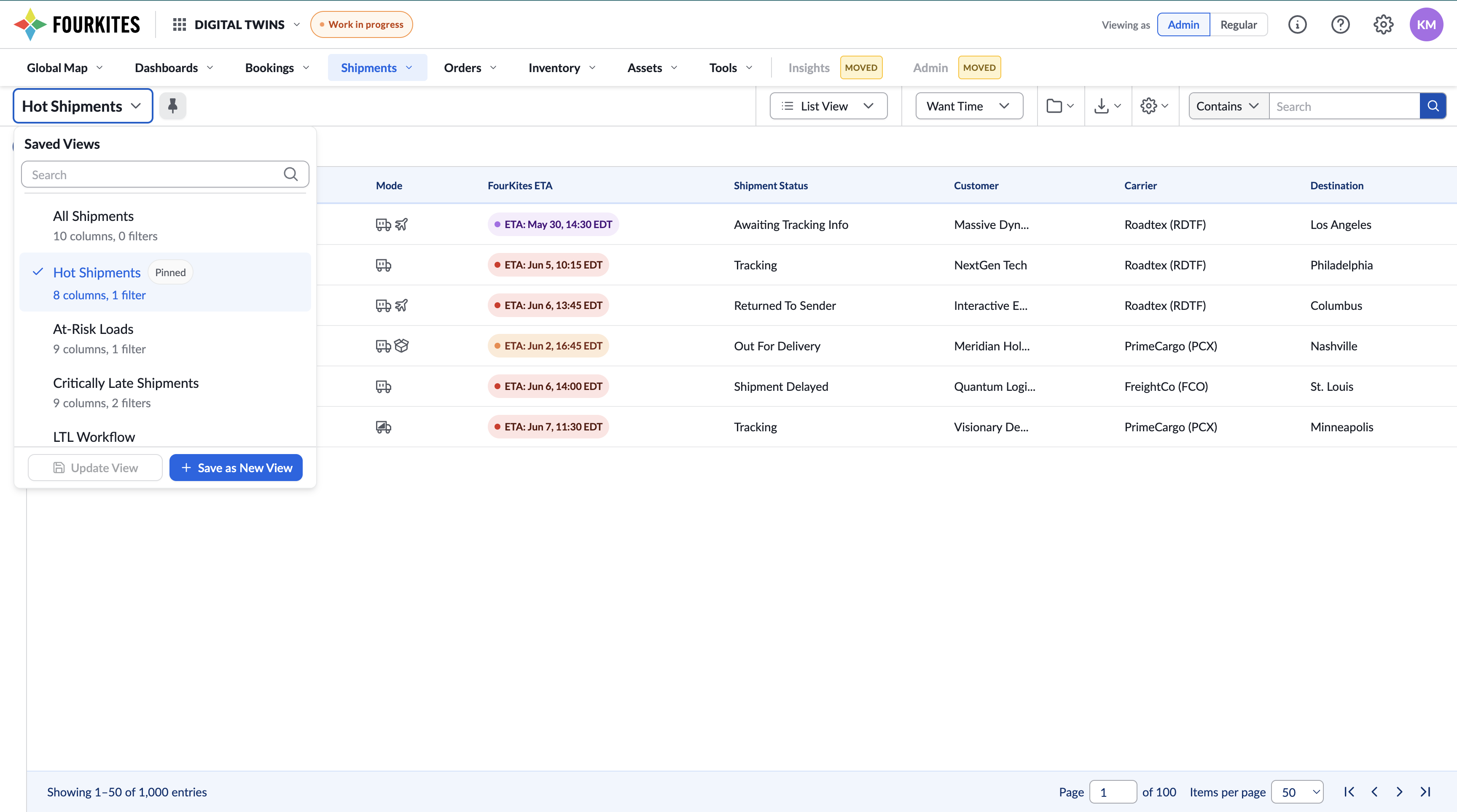Open the Tools nav menu
The height and width of the screenshot is (812, 1457).
click(731, 68)
